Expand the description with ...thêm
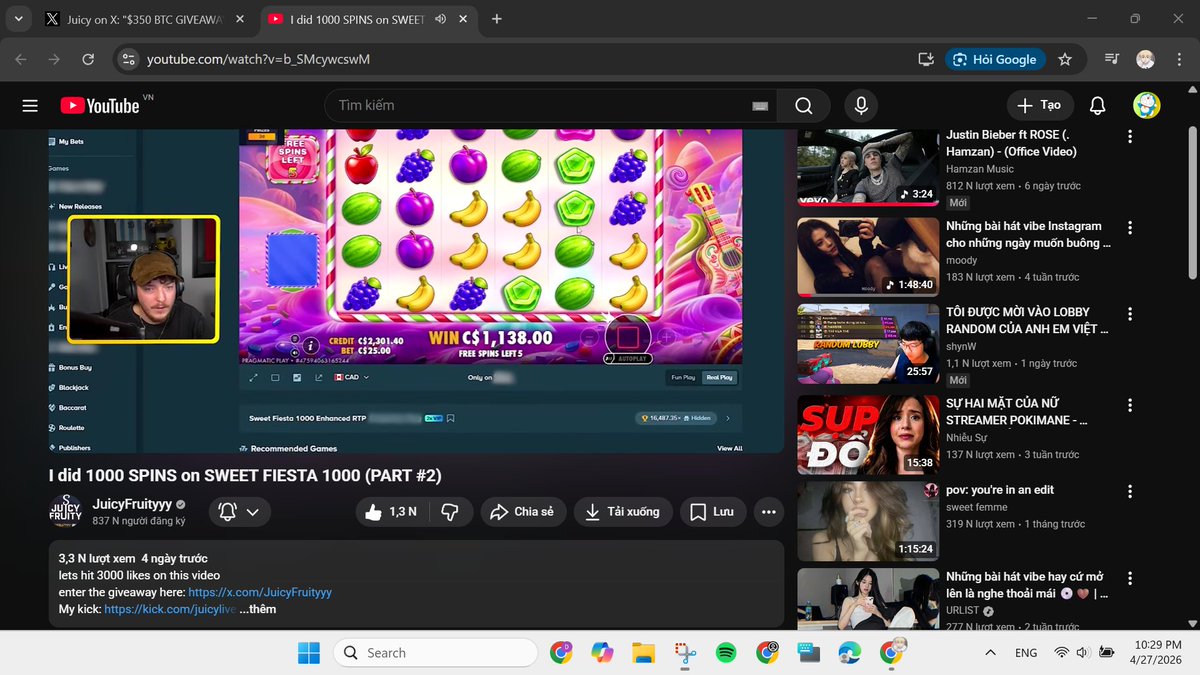Screen dimensions: 1200x675 [257, 609]
